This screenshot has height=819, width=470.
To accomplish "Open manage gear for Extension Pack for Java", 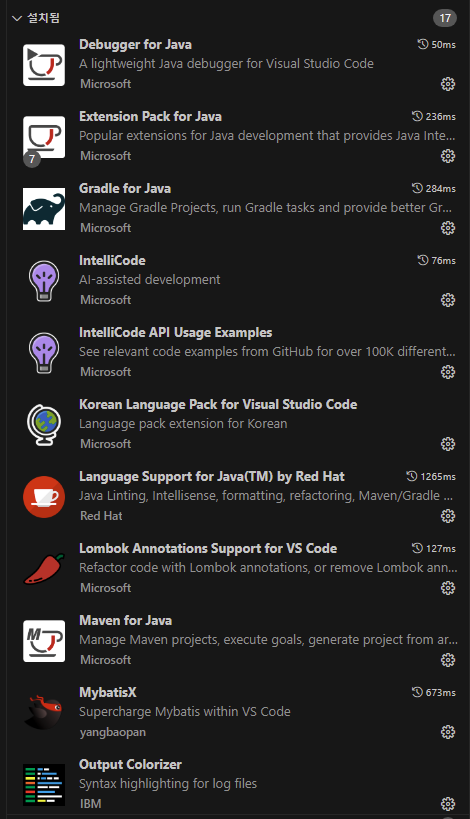I will [x=448, y=156].
